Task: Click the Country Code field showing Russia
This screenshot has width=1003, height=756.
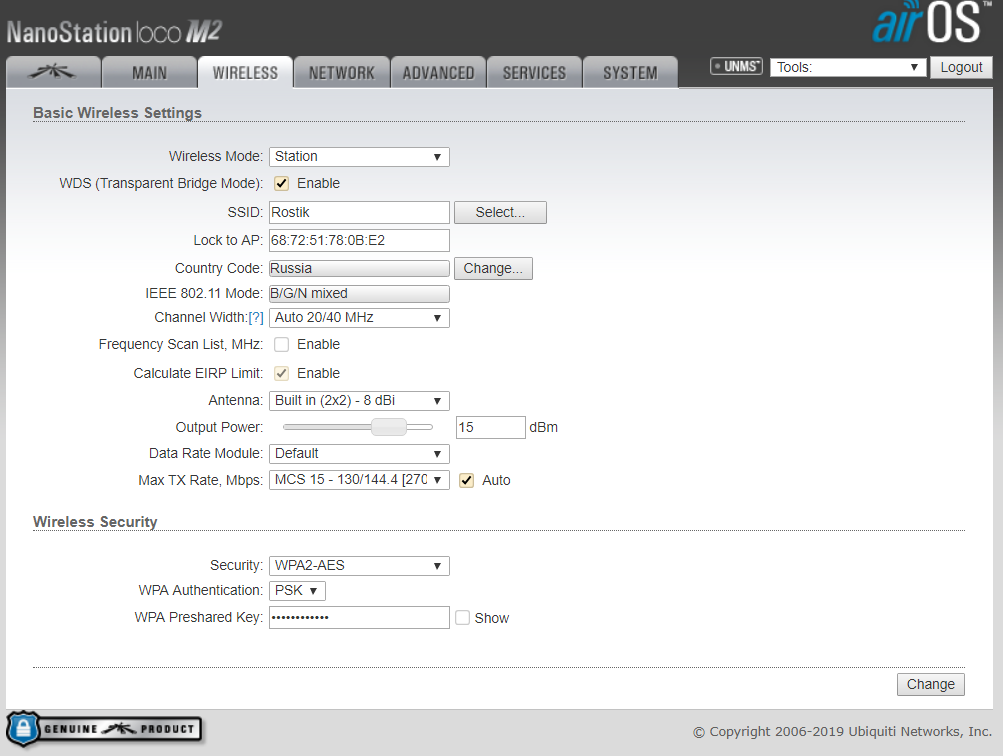Action: pos(359,269)
